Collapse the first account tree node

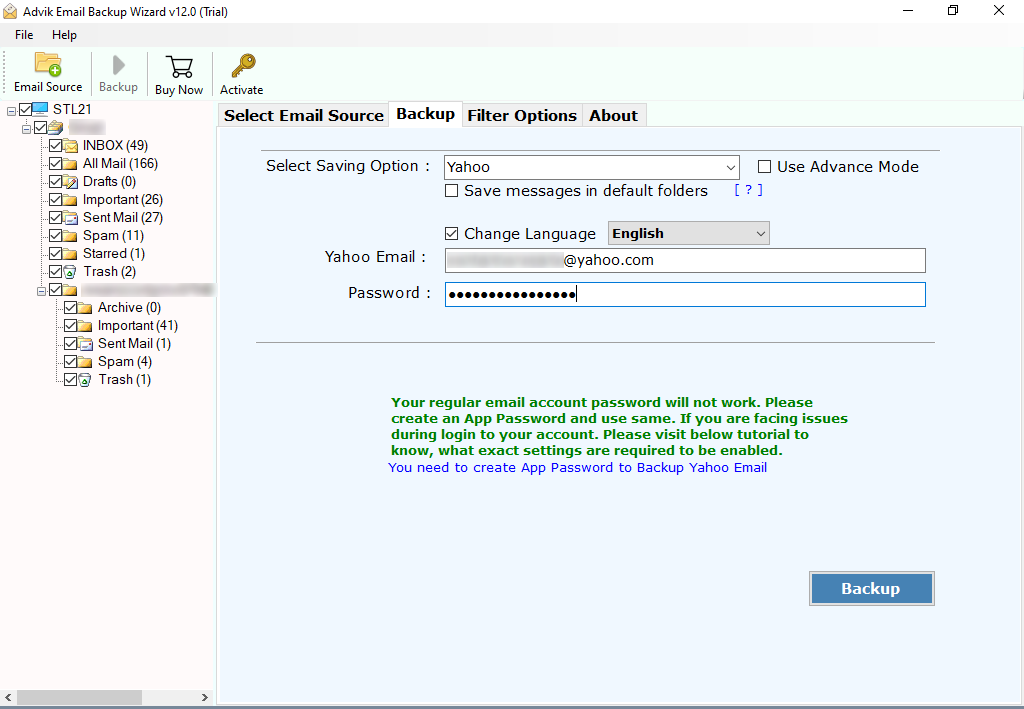click(26, 129)
